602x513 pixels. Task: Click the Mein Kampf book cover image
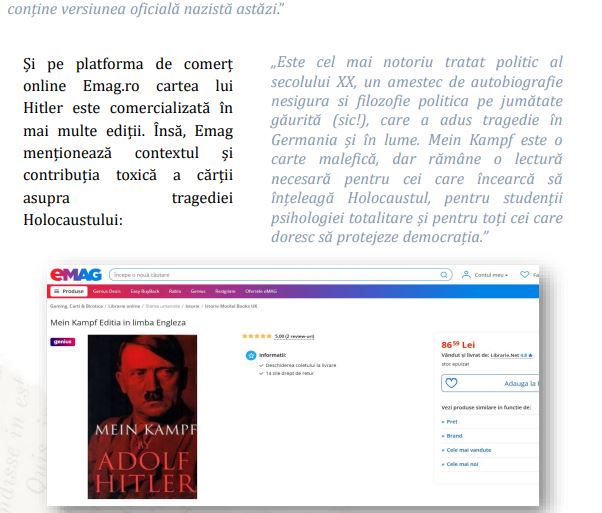(x=141, y=416)
